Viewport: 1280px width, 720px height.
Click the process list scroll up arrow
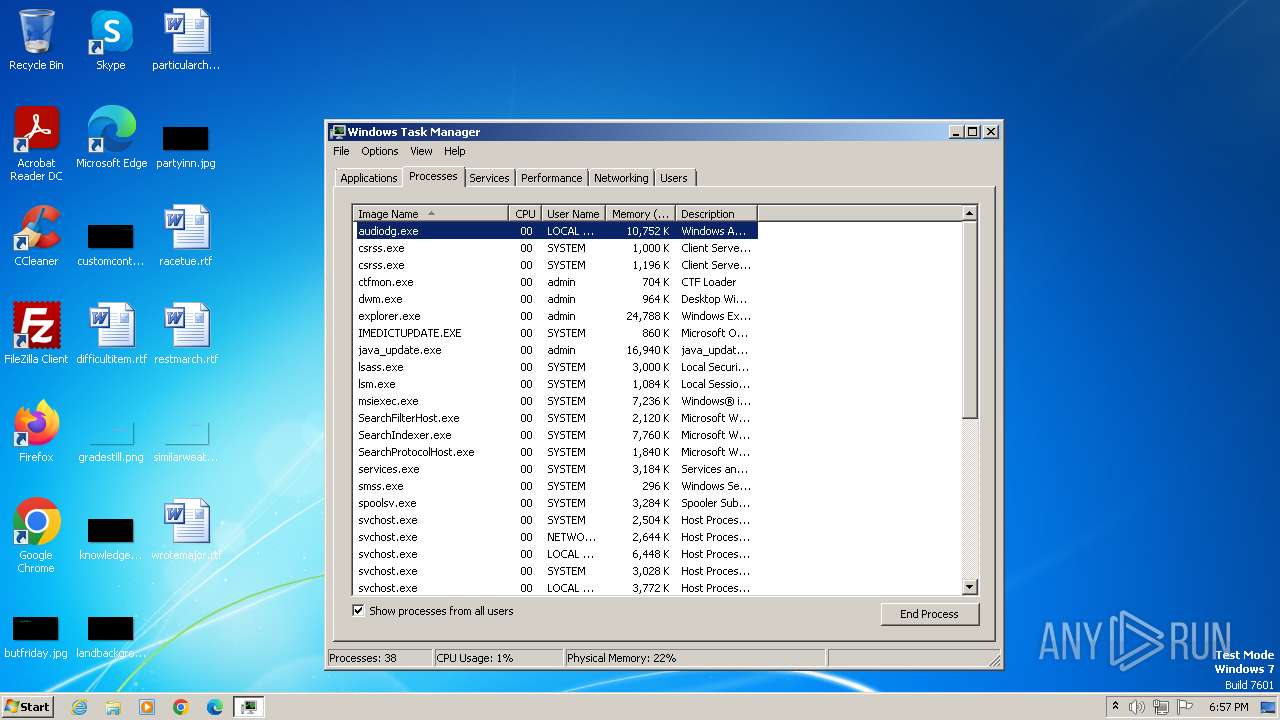click(x=969, y=213)
